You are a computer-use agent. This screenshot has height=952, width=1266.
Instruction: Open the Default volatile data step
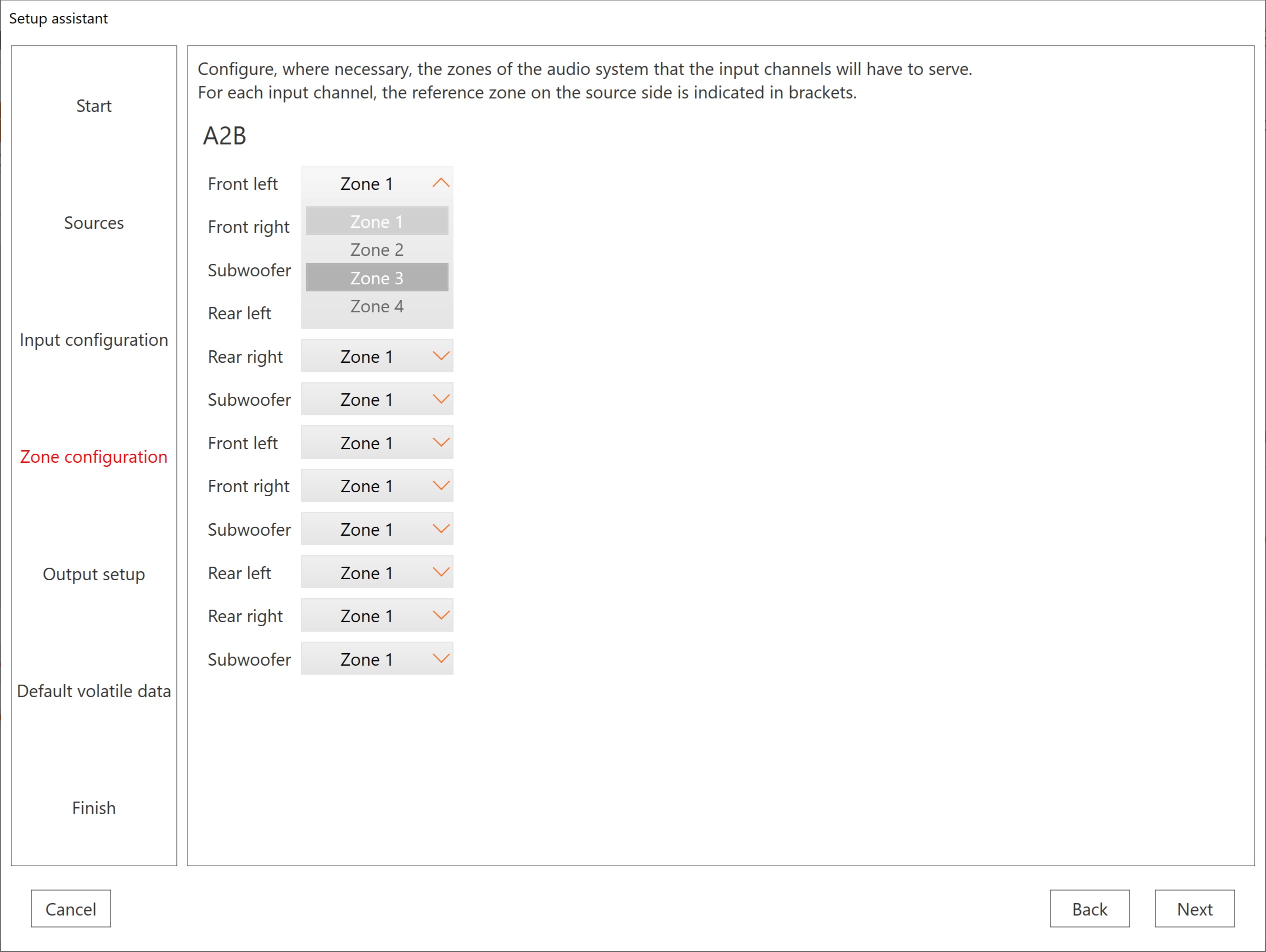pyautogui.click(x=94, y=691)
